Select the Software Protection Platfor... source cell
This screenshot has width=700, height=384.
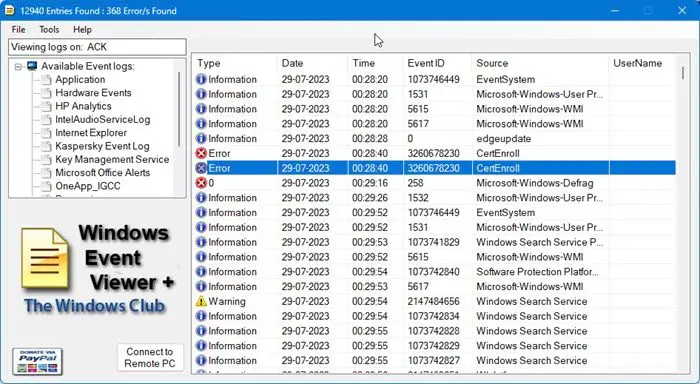click(538, 272)
